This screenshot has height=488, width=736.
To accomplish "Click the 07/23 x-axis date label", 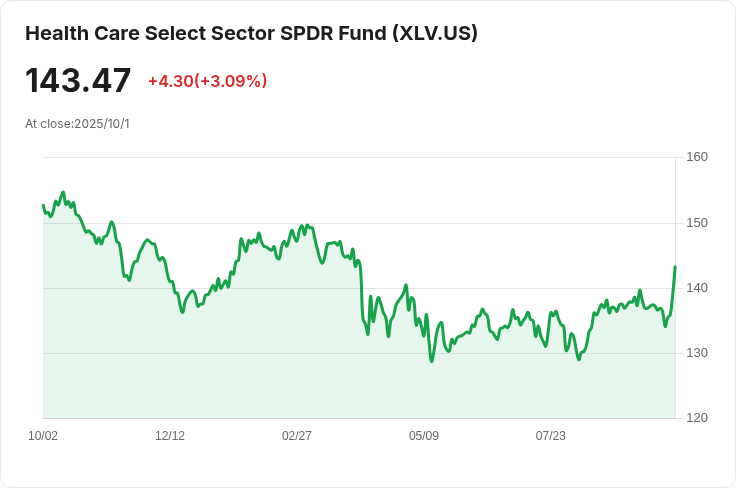I will pos(551,435).
